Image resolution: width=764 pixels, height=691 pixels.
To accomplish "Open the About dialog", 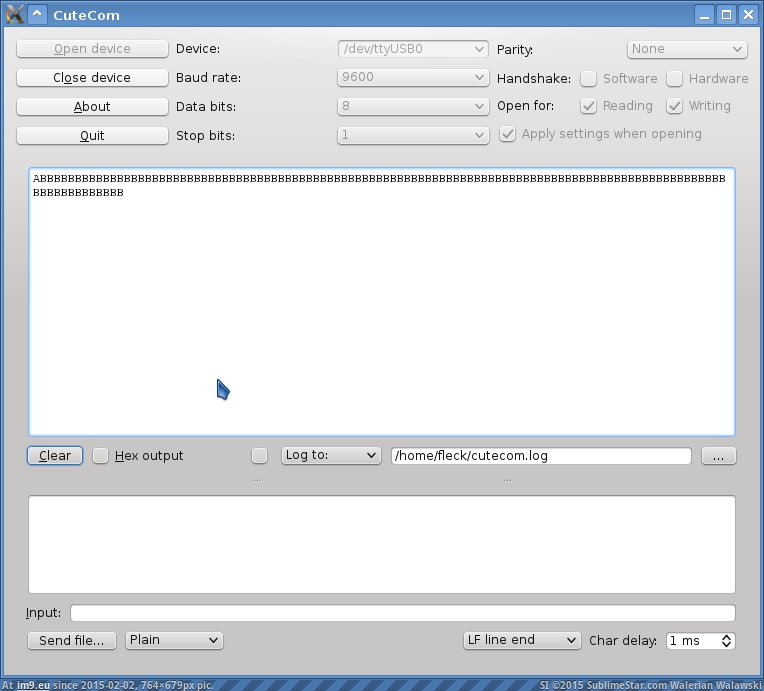I will (92, 107).
